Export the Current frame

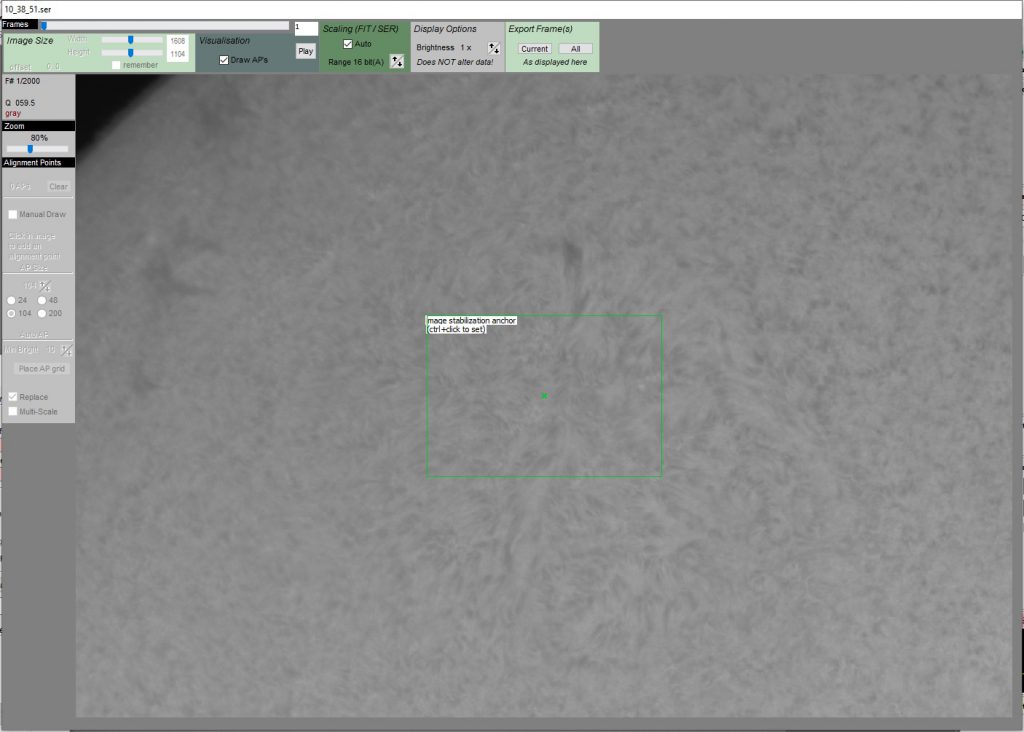click(x=535, y=49)
